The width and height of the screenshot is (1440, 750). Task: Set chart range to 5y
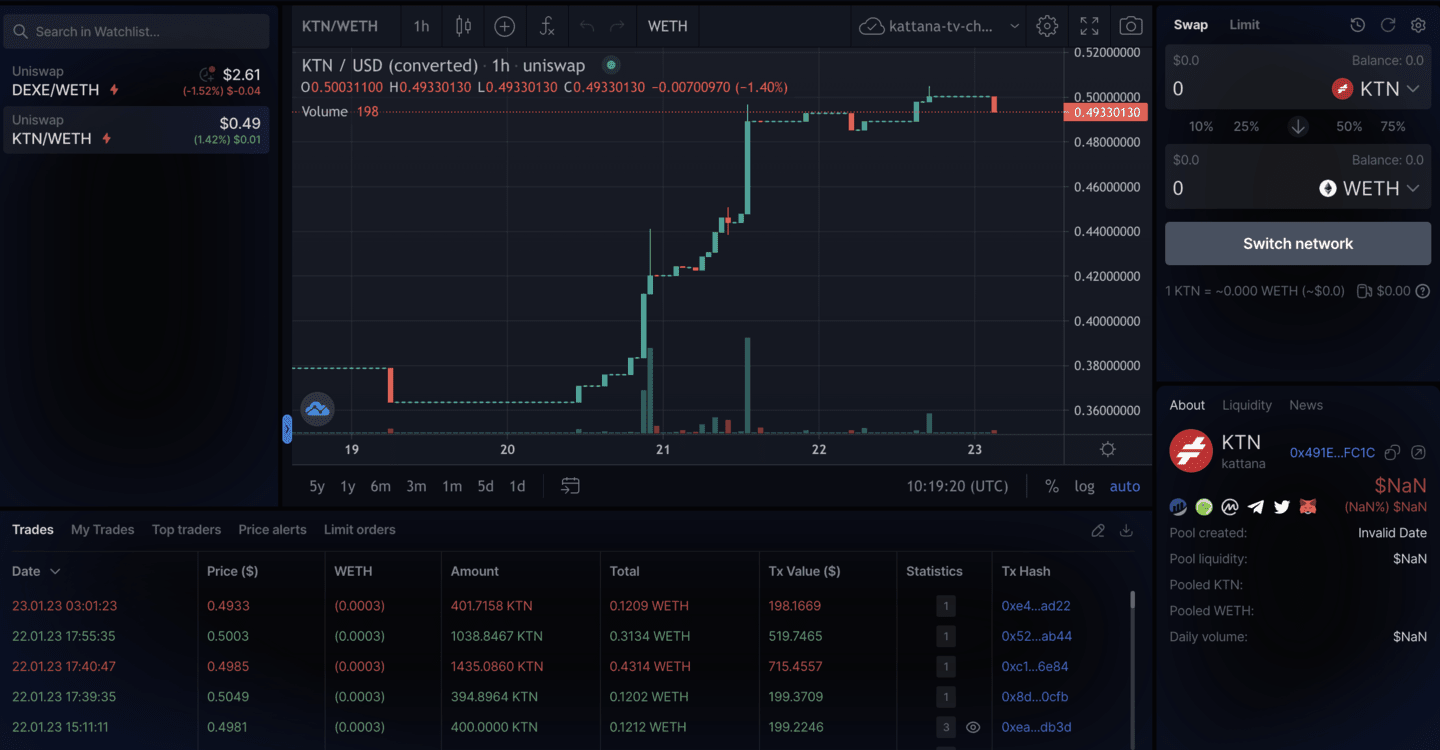pos(317,486)
